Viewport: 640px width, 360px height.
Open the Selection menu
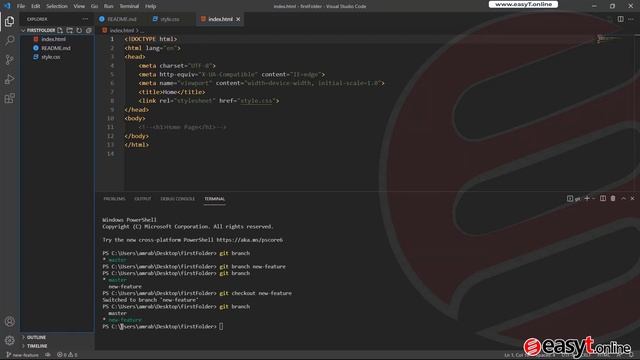click(x=57, y=6)
